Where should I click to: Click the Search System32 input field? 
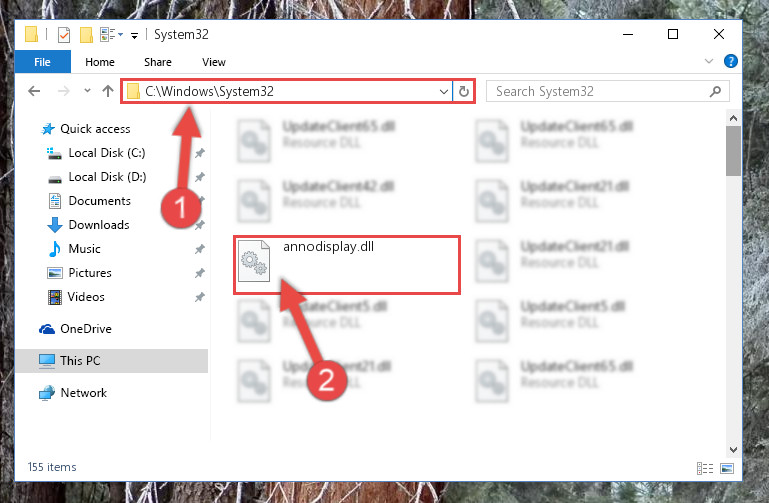pos(597,91)
